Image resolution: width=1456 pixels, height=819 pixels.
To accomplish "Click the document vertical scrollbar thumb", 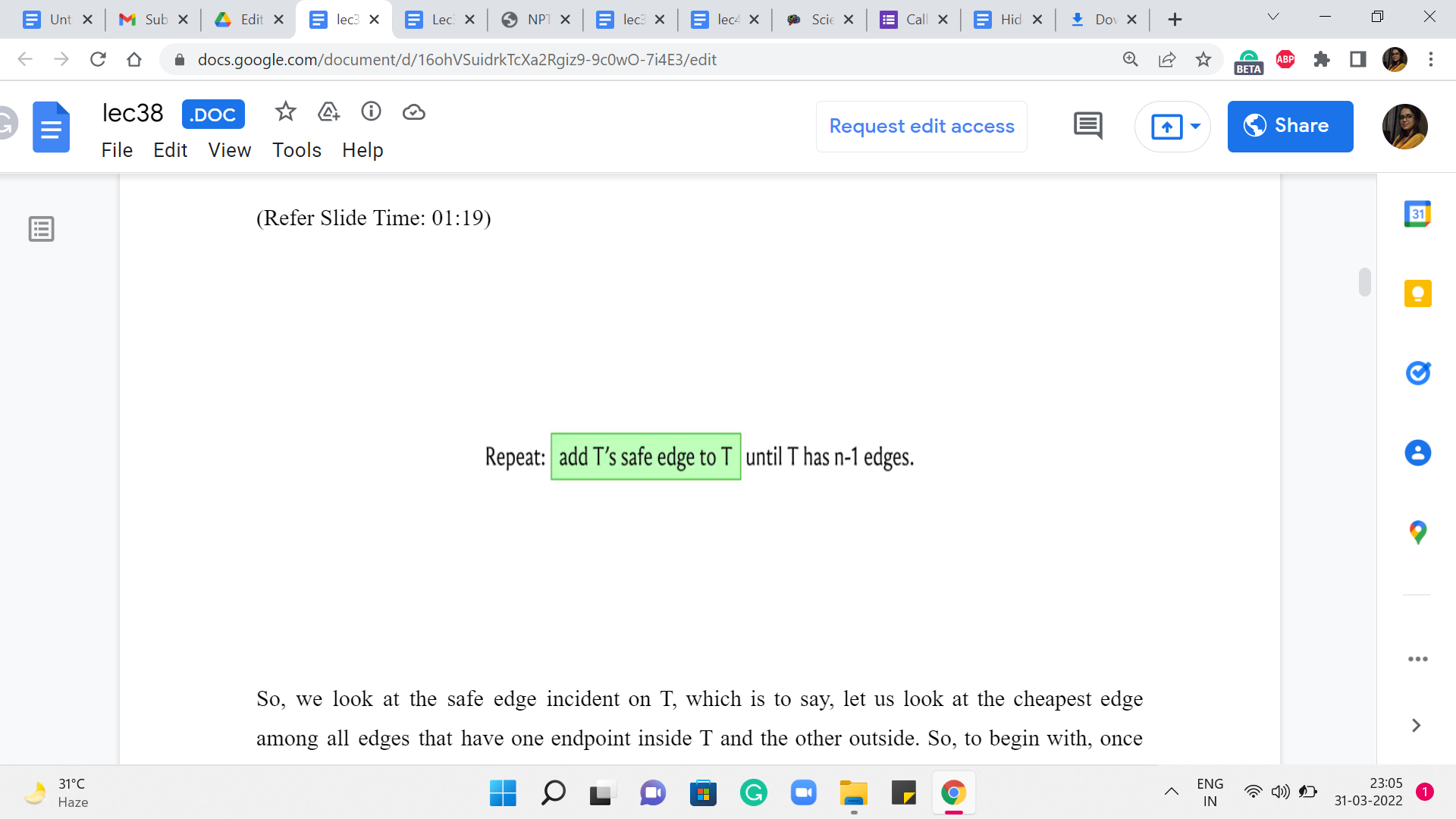I will [x=1364, y=282].
